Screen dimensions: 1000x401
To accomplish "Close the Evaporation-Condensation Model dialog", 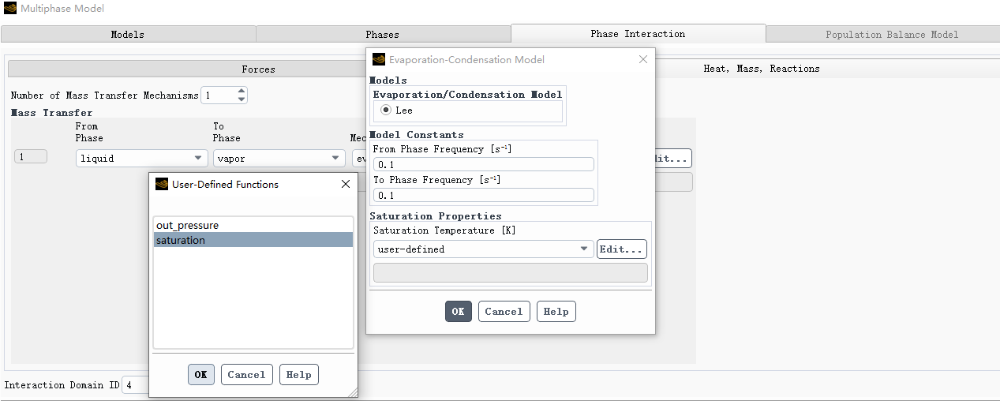I will pyautogui.click(x=643, y=60).
